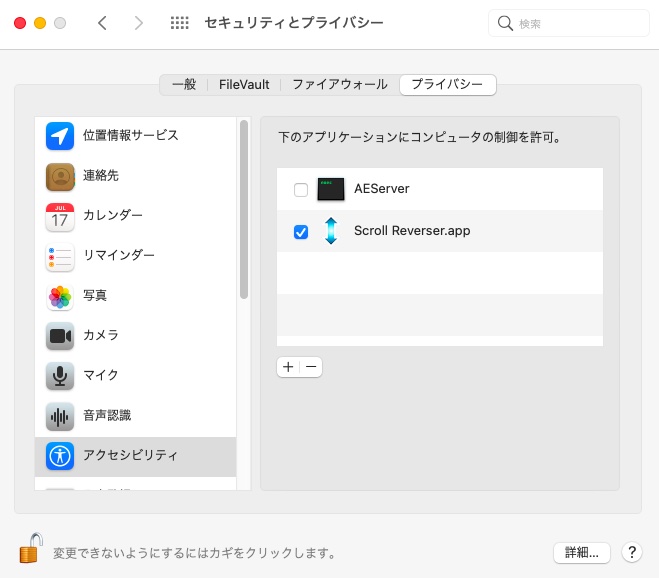
Task: Click the Calendar JUL 17 icon
Action: pos(60,217)
